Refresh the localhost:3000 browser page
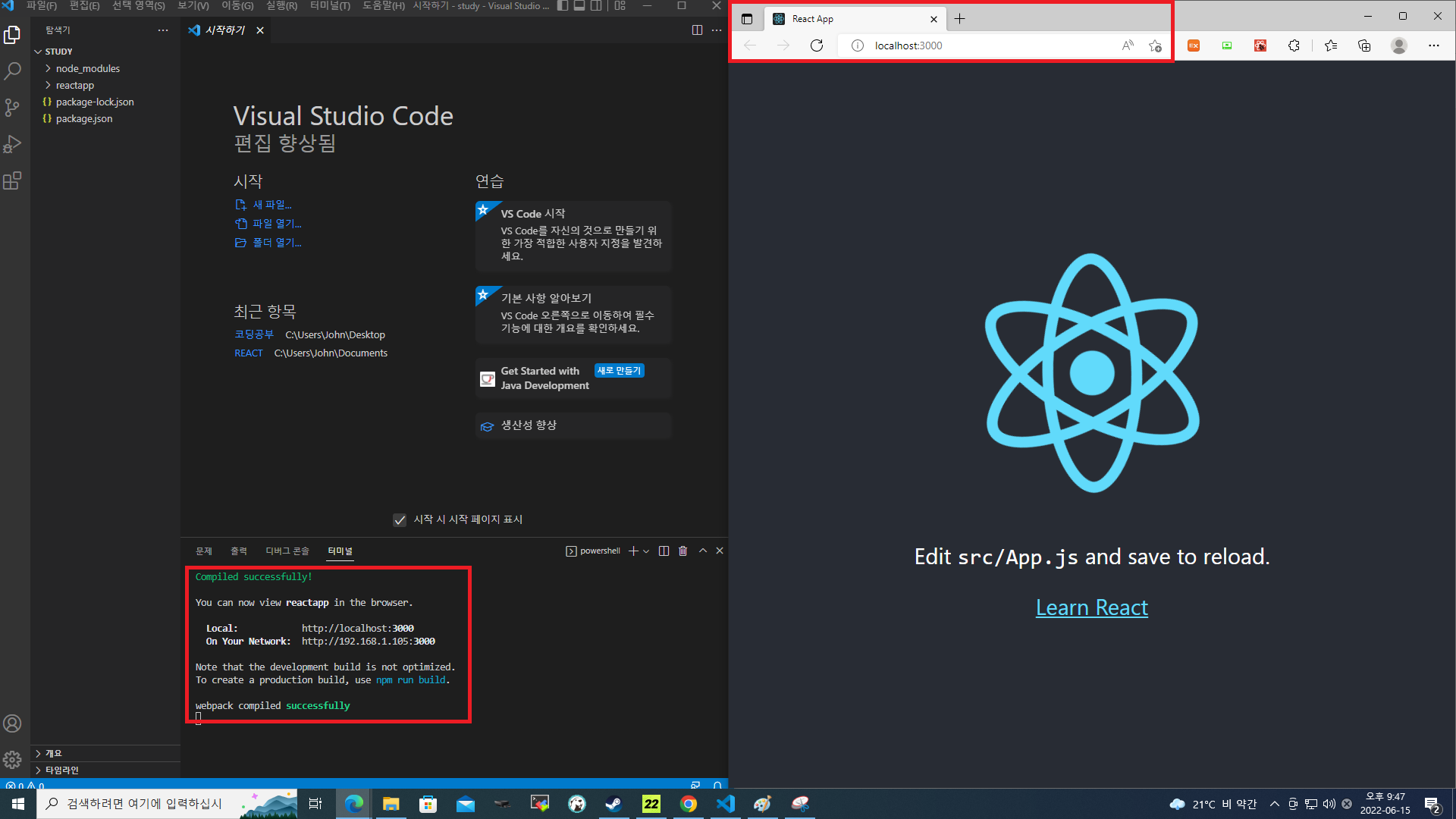 click(817, 45)
